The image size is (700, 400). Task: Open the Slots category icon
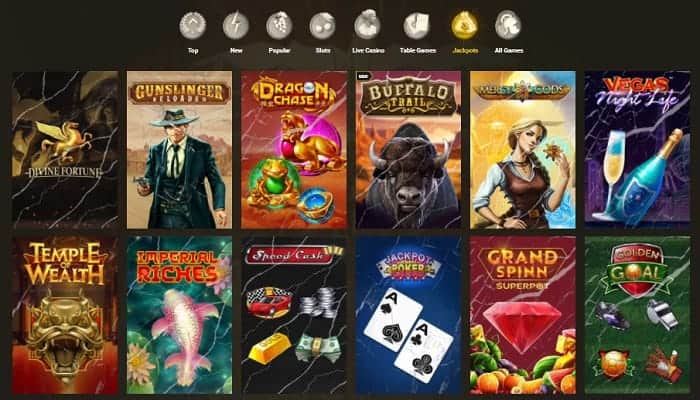pos(323,25)
